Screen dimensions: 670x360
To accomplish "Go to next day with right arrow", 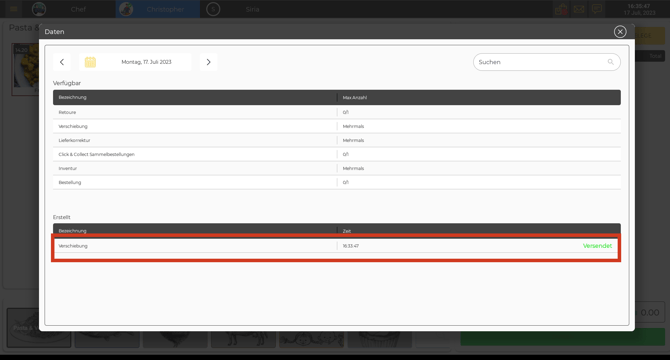I will point(209,62).
